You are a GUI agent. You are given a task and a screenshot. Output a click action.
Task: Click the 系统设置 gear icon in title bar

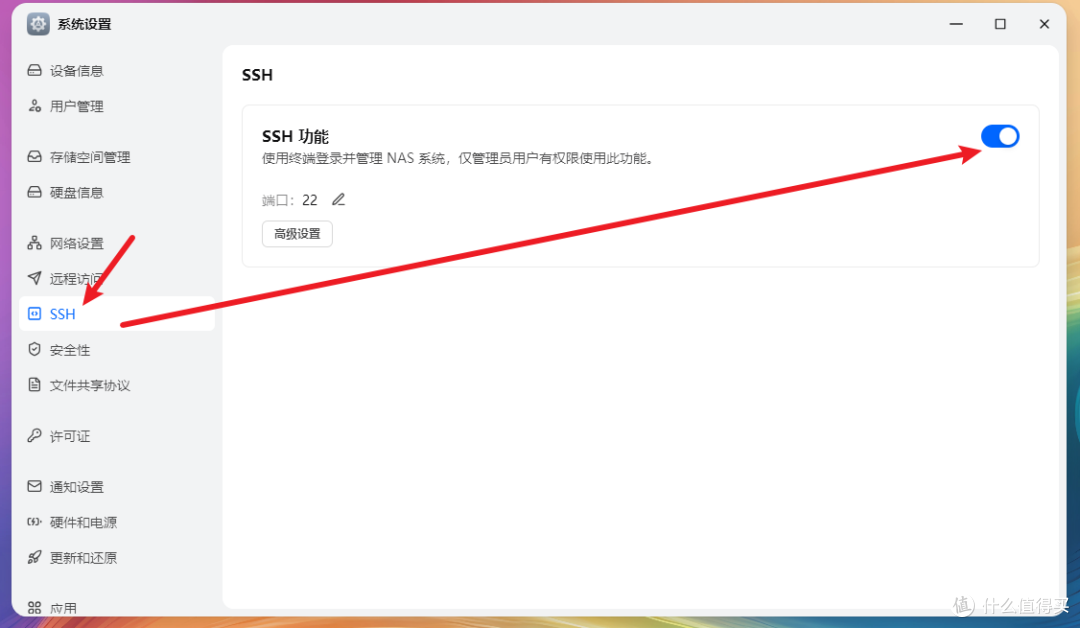click(38, 24)
